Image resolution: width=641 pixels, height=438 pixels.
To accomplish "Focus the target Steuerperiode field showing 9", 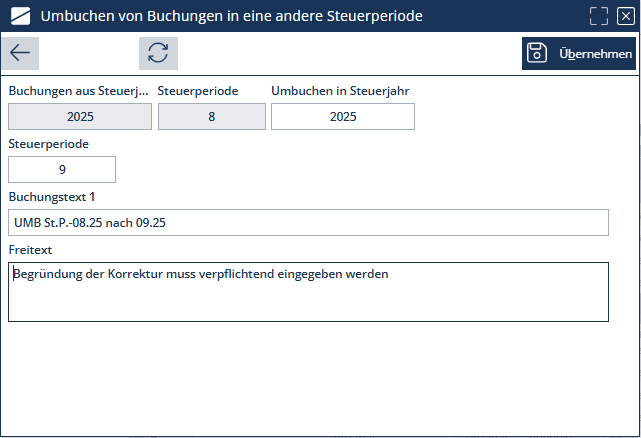I will (62, 170).
